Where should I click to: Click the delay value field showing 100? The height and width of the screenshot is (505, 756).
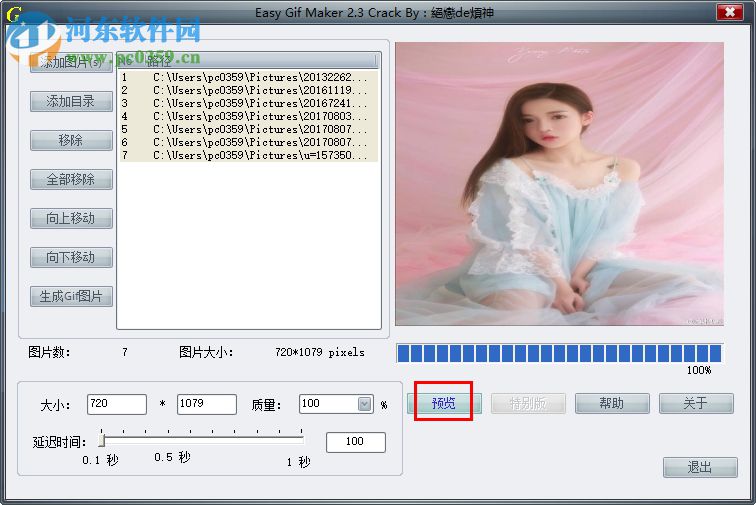356,442
